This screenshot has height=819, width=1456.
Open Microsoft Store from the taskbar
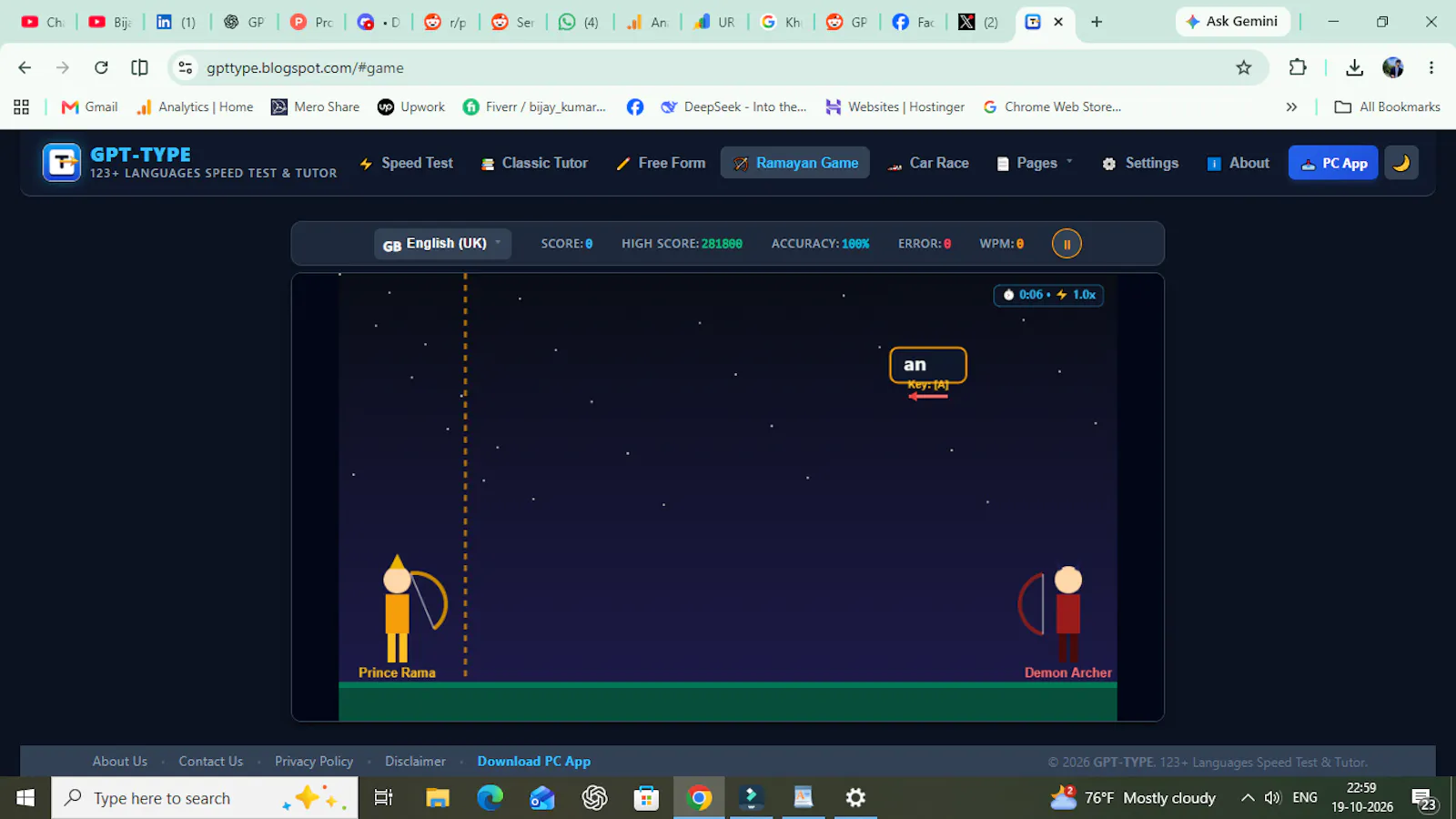647,798
